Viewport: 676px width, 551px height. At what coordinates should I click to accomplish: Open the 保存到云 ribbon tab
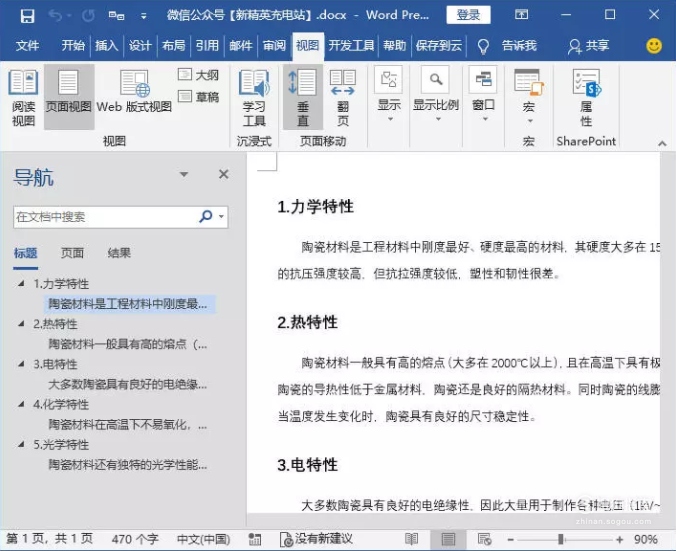[439, 45]
